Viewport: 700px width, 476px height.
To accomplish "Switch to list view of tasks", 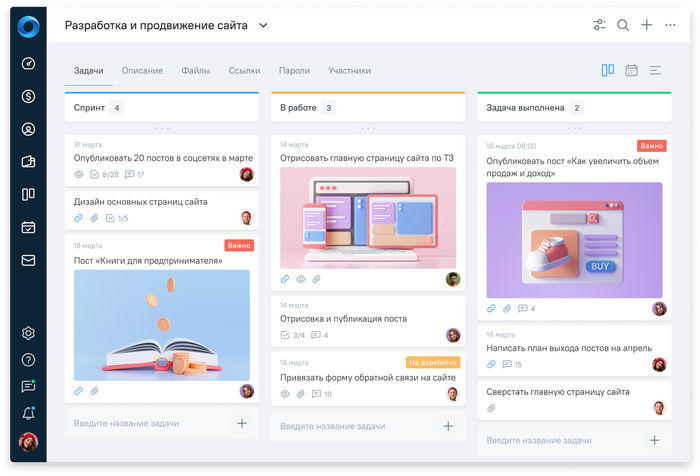I will pos(656,70).
